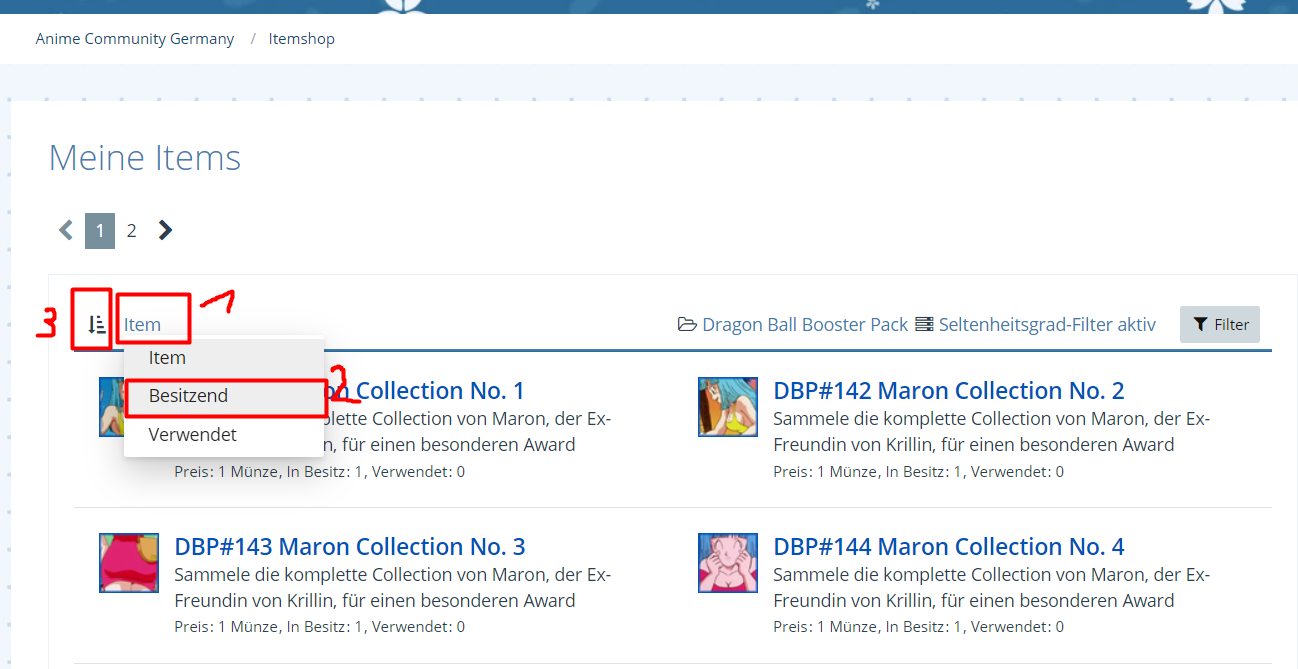Open the Filter button

1220,325
